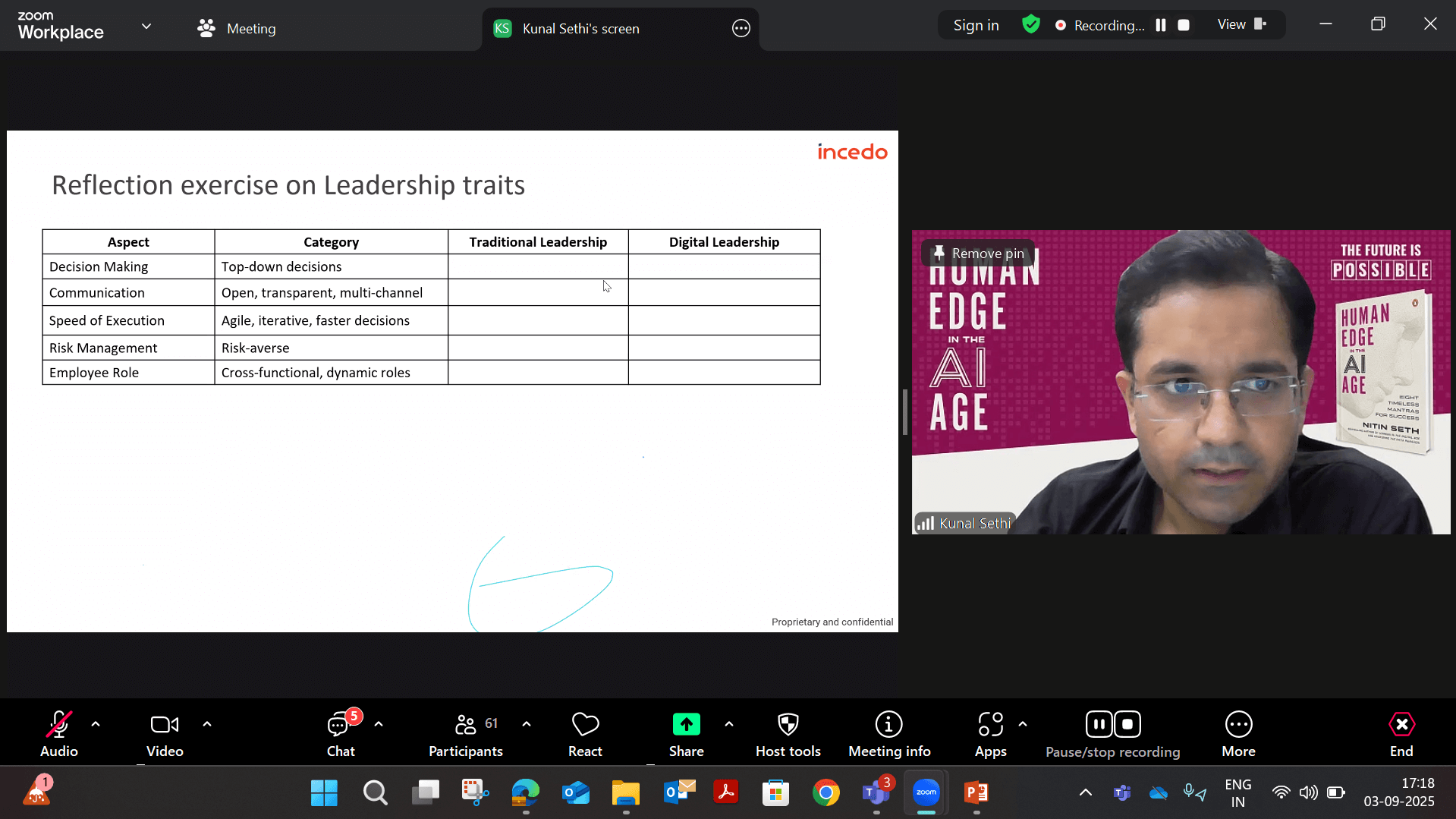Open the Chat panel

[340, 733]
